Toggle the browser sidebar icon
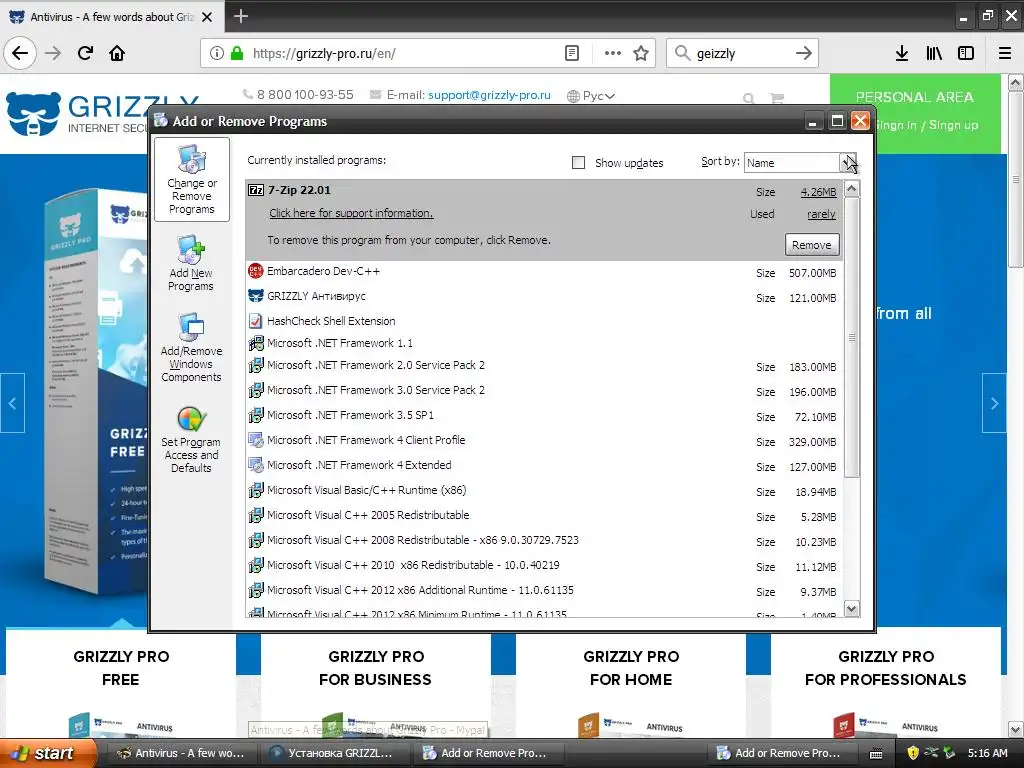The width and height of the screenshot is (1024, 768). (966, 53)
